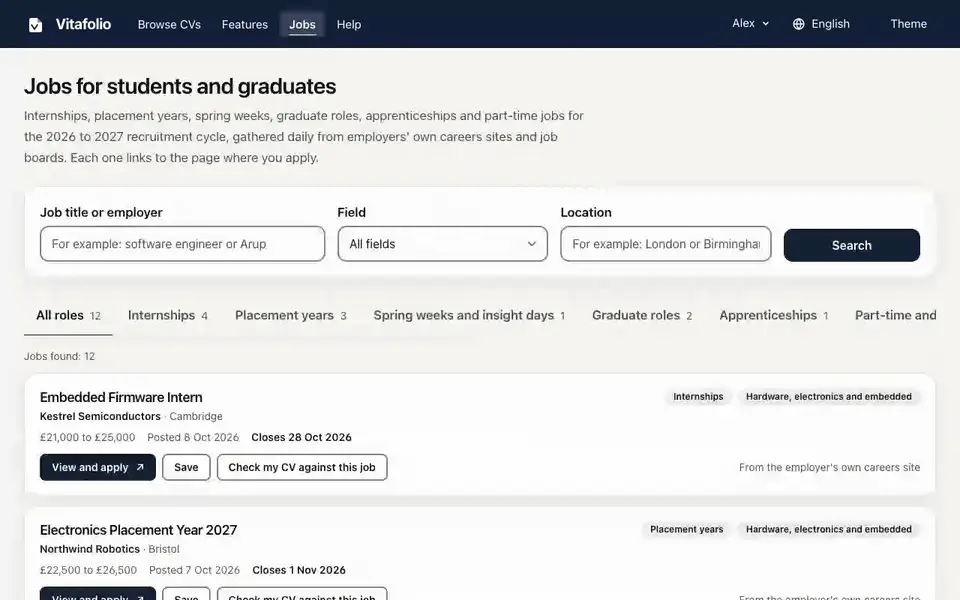
Task: Click the Placement years tag on Electronics card
Action: click(x=686, y=530)
